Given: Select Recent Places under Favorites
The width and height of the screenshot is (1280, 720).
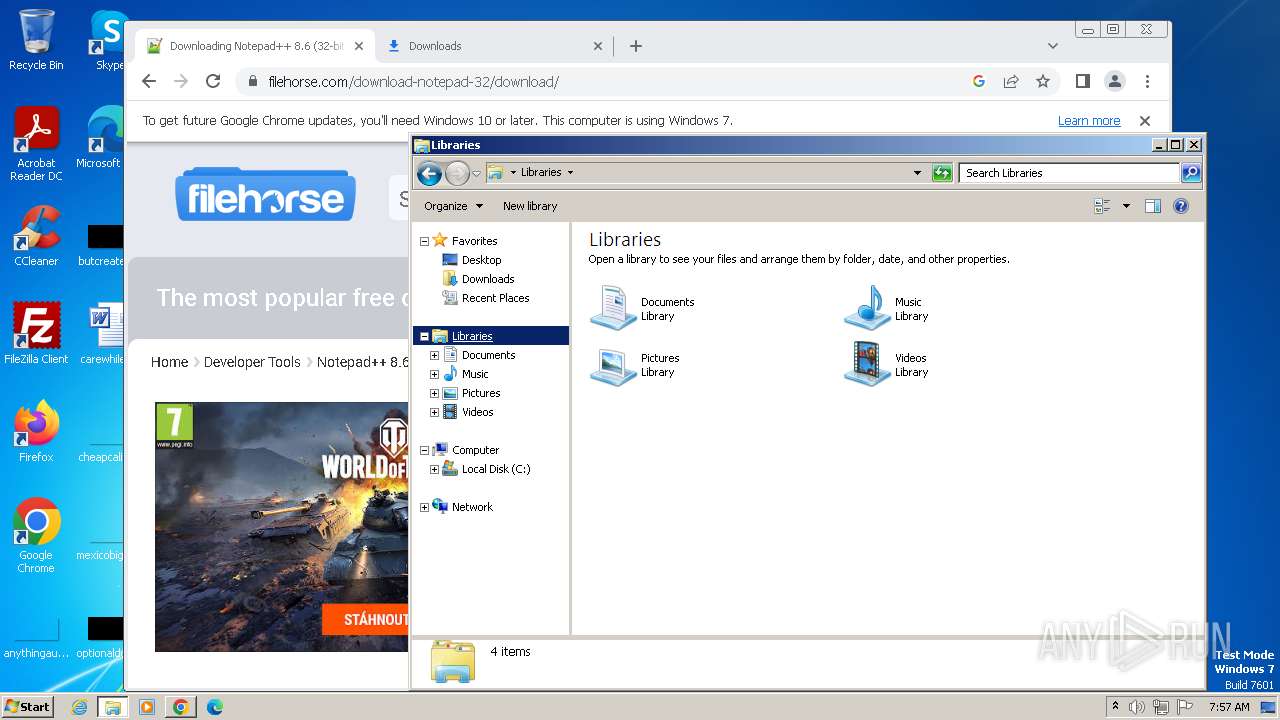Looking at the screenshot, I should [x=495, y=298].
